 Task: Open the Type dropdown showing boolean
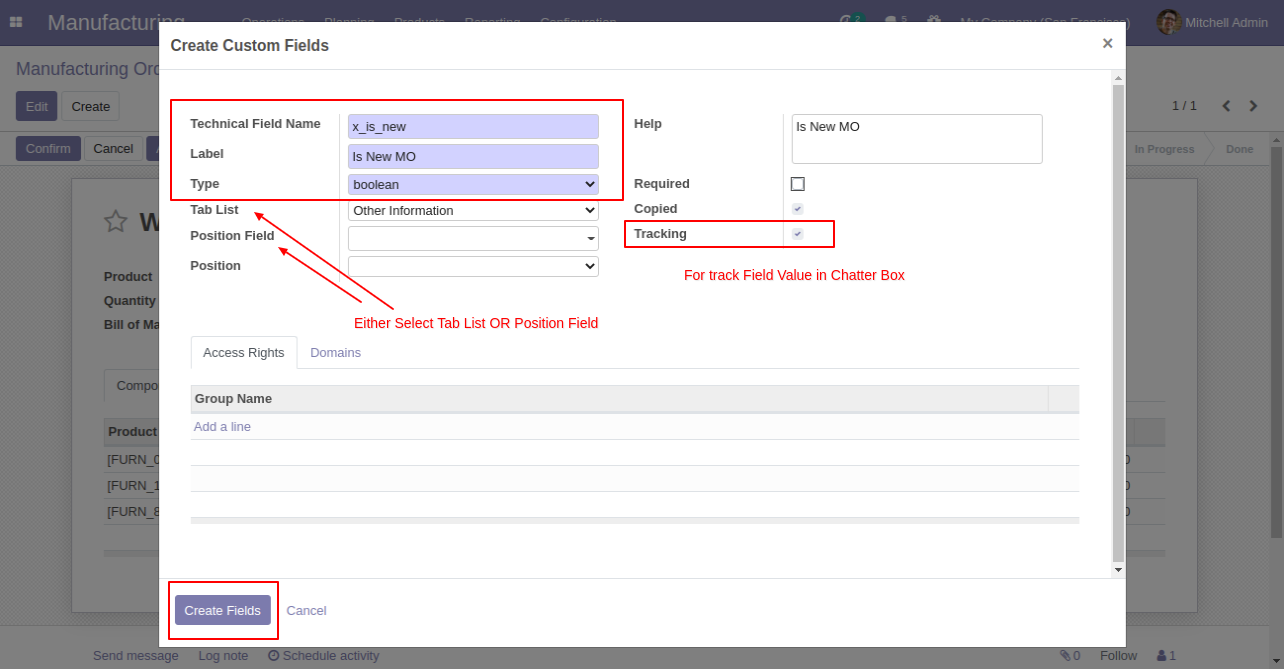click(473, 185)
